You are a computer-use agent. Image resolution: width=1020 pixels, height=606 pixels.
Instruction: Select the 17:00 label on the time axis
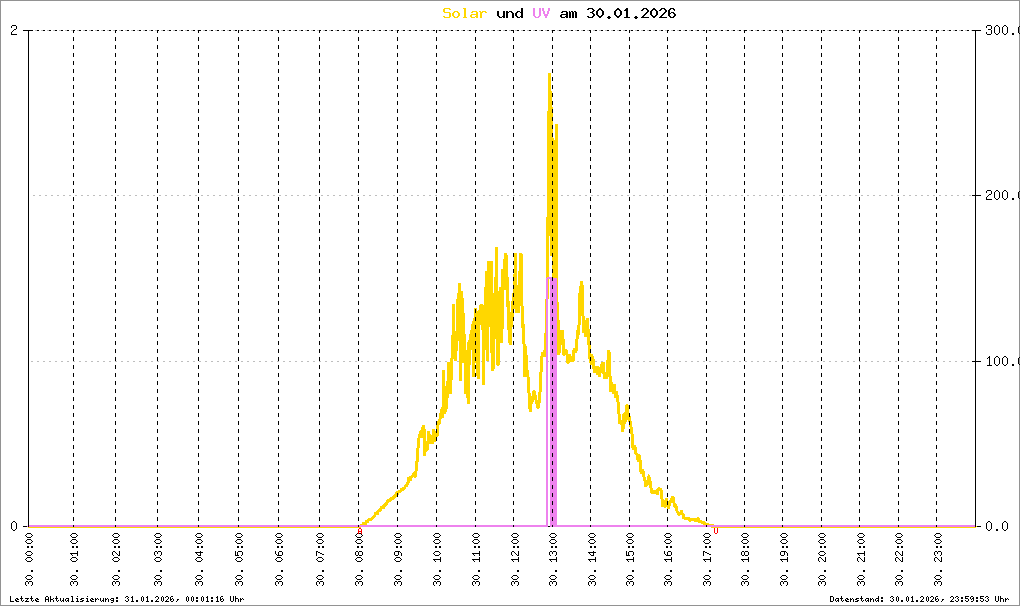click(706, 551)
